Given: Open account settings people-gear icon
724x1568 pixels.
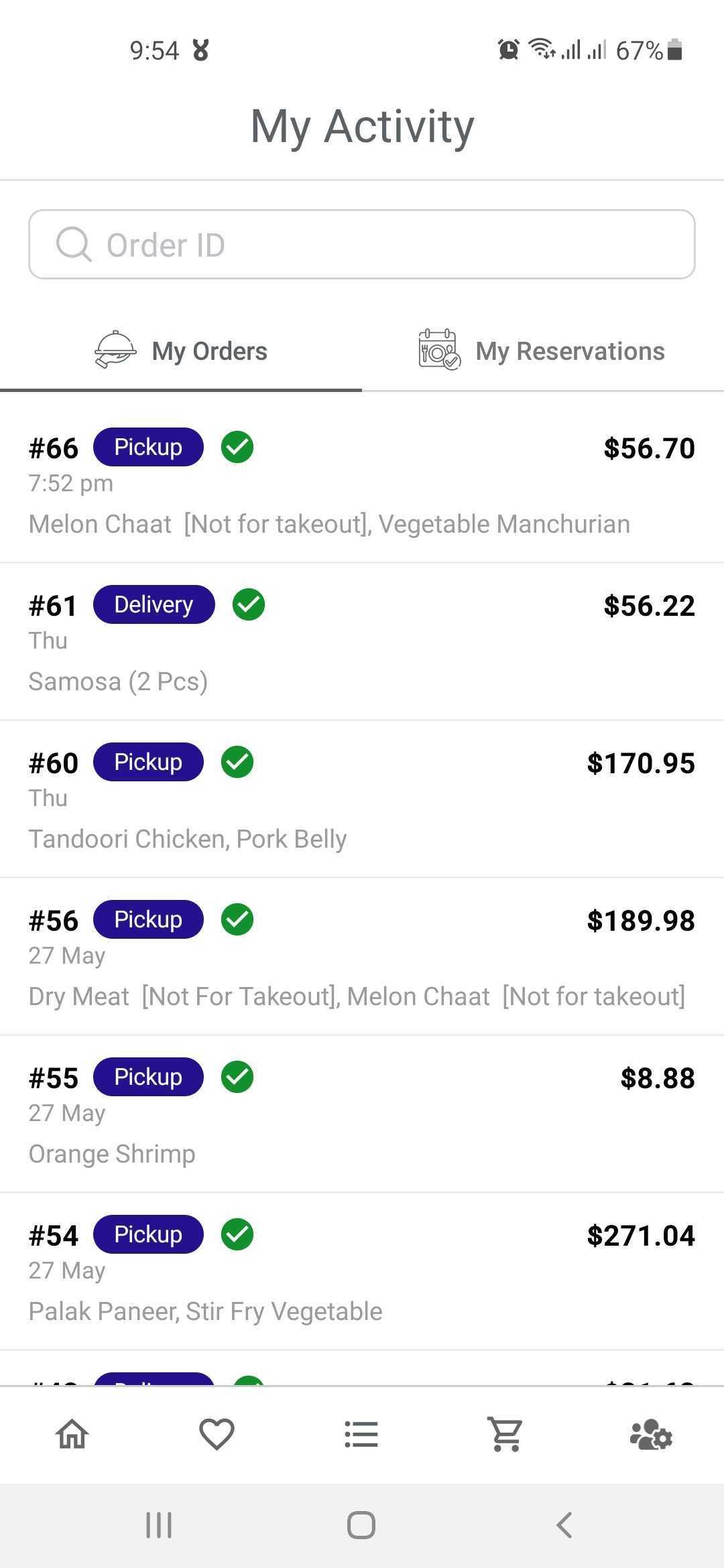Looking at the screenshot, I should [x=651, y=1435].
